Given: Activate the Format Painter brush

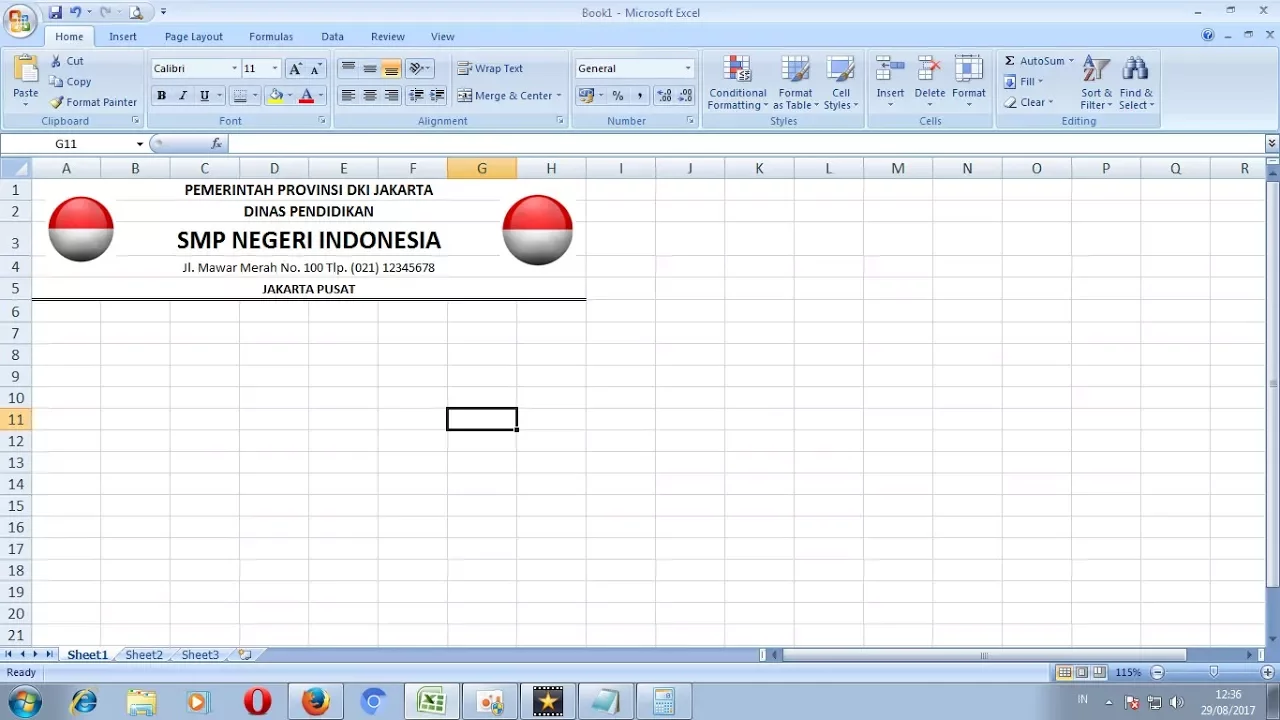Looking at the screenshot, I should (57, 102).
